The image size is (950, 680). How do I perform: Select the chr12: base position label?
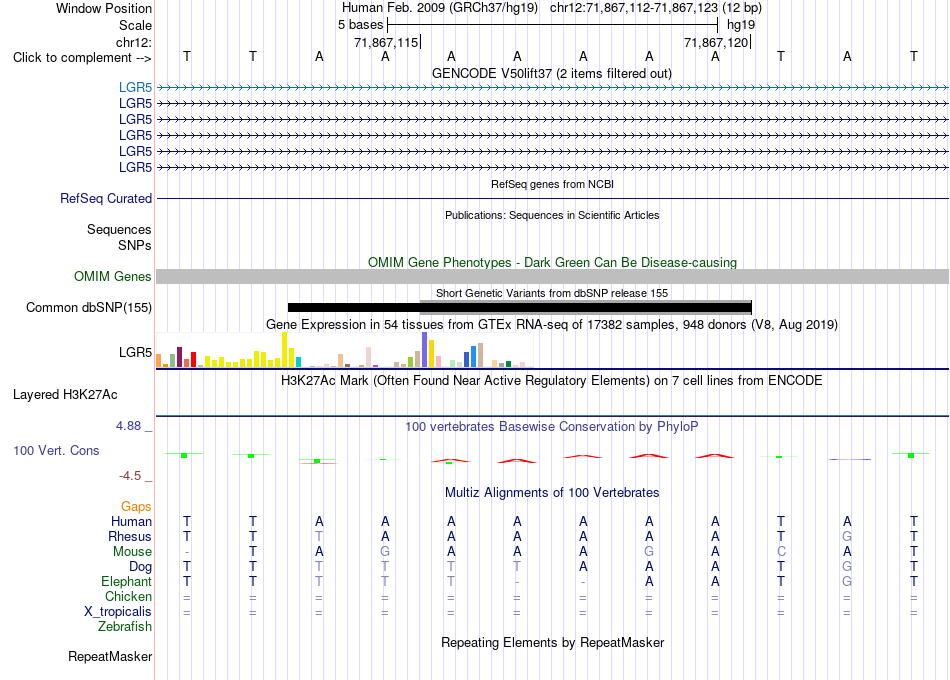(133, 42)
